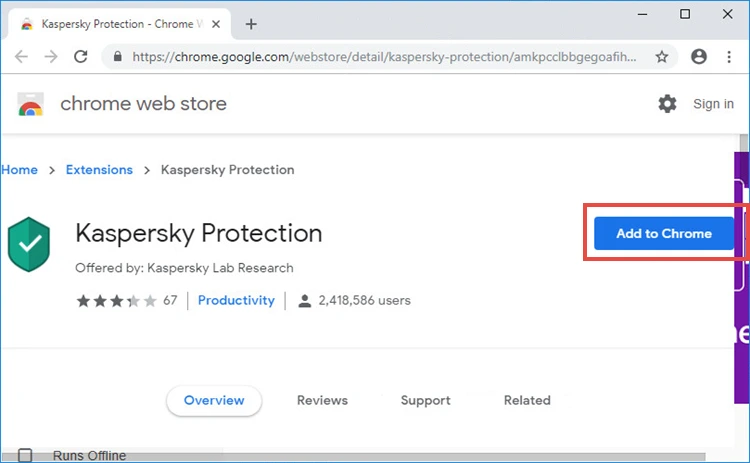The height and width of the screenshot is (463, 750).
Task: Open a new tab with plus button
Action: [251, 24]
